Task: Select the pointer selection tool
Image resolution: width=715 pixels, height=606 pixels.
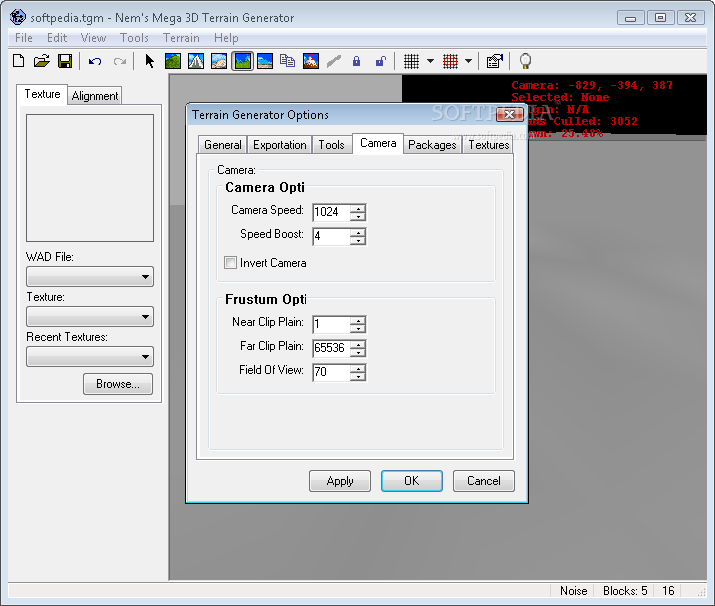Action: pos(149,61)
